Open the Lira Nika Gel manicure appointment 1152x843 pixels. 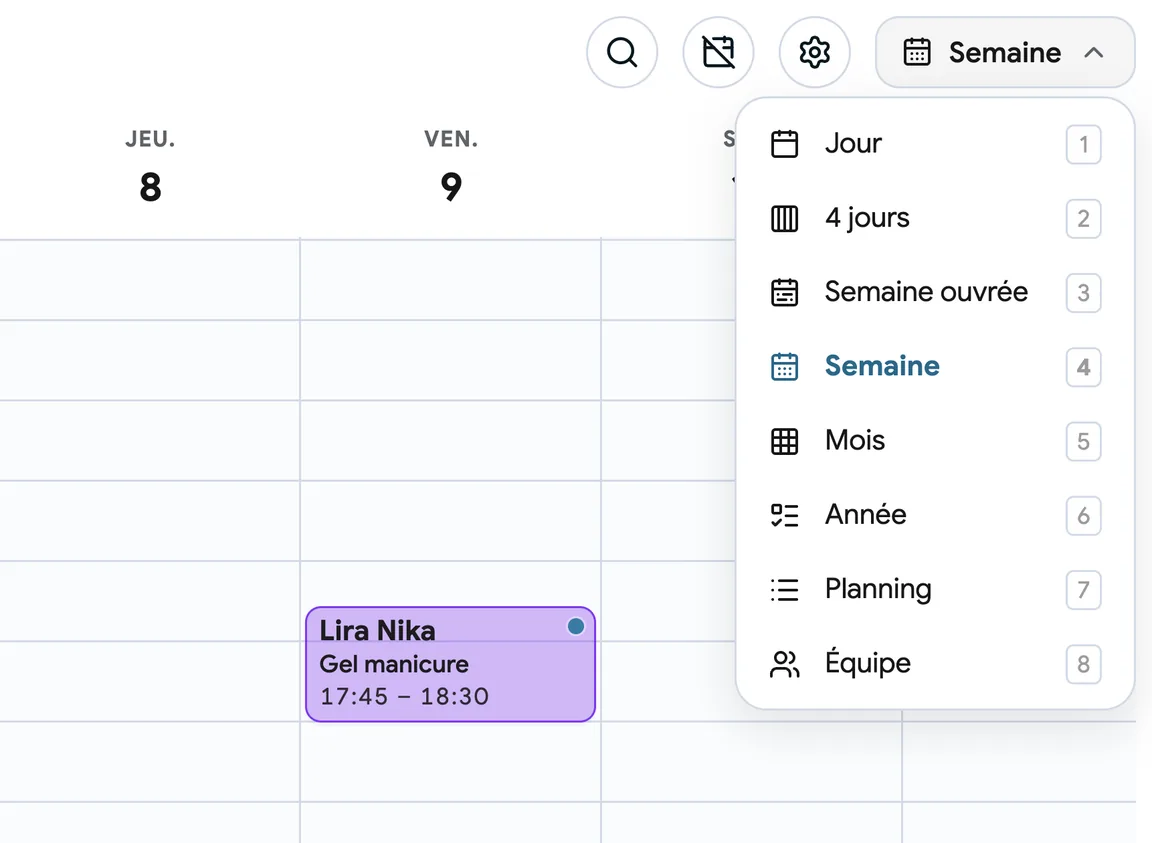(x=450, y=664)
